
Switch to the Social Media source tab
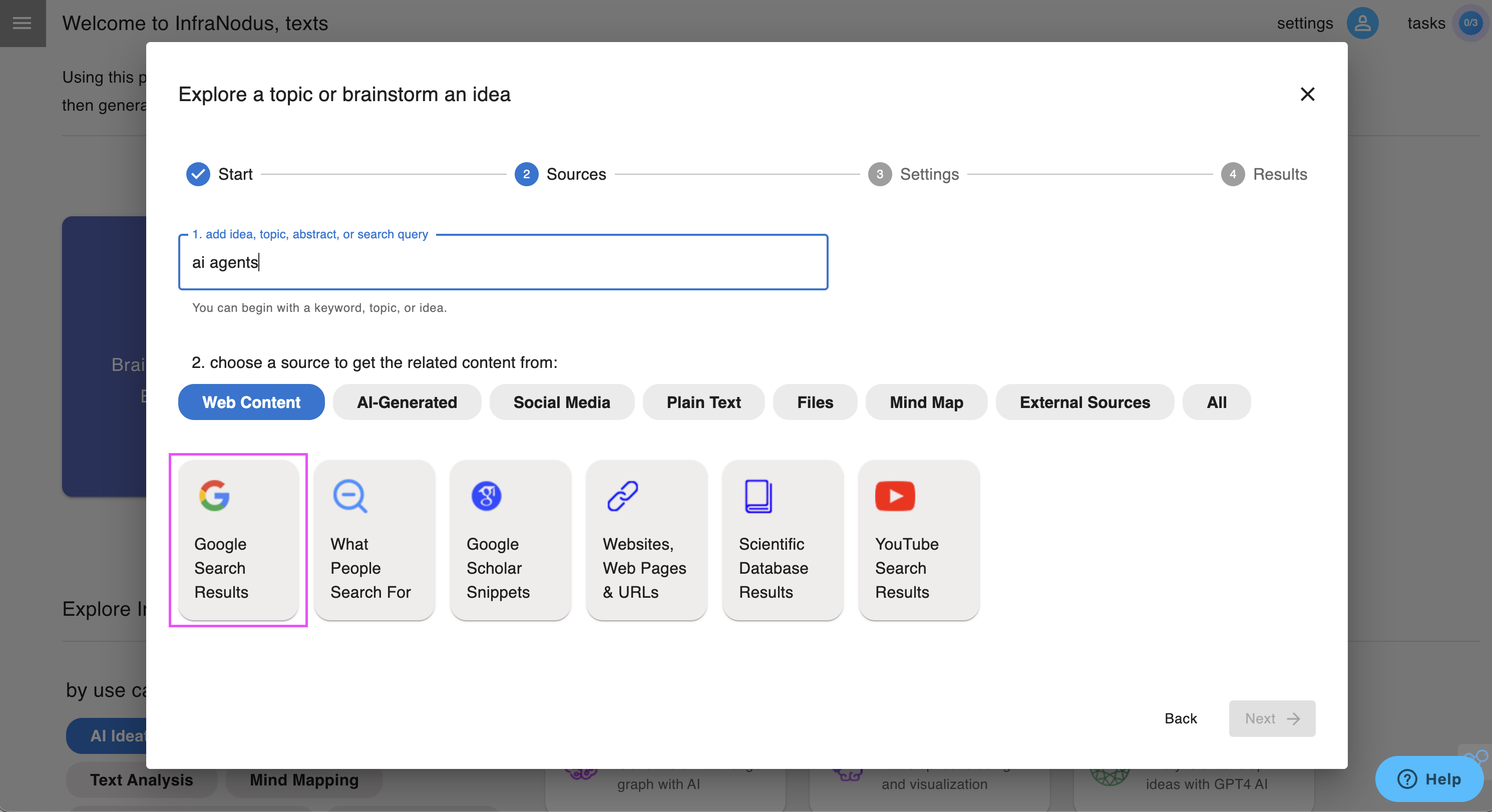coord(562,402)
